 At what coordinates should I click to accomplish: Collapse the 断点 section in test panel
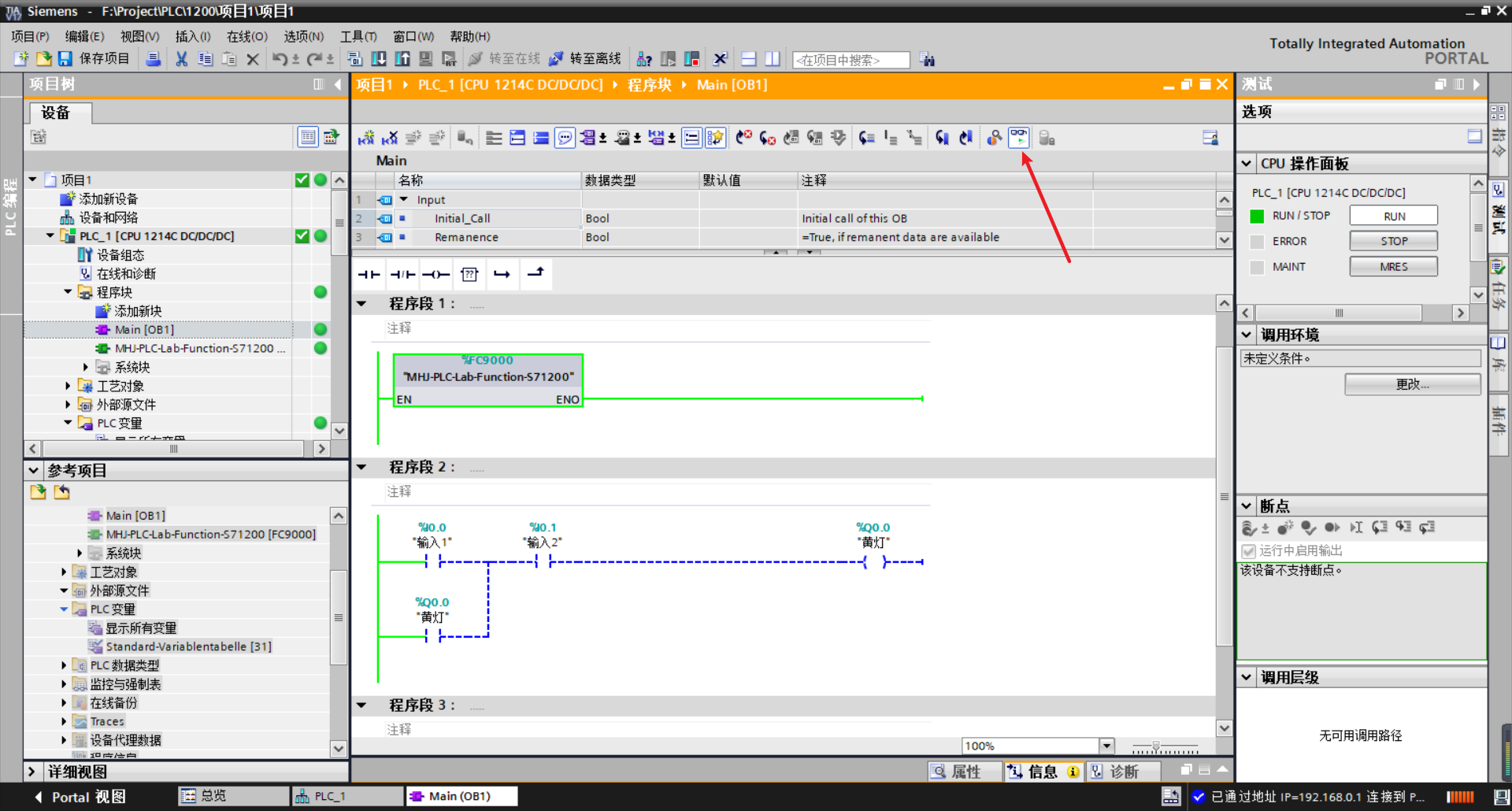coord(1246,506)
